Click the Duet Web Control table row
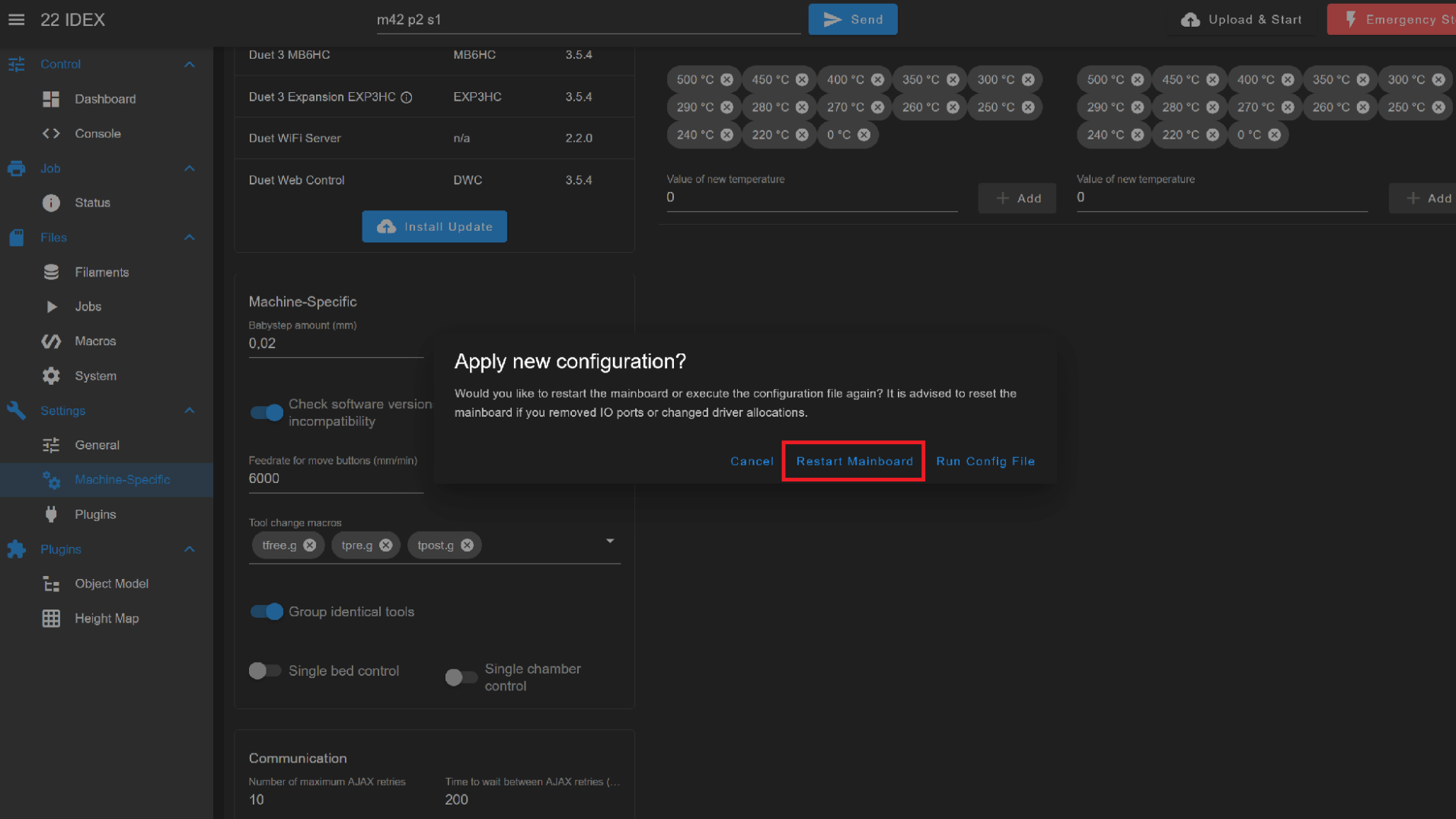 pyautogui.click(x=434, y=180)
